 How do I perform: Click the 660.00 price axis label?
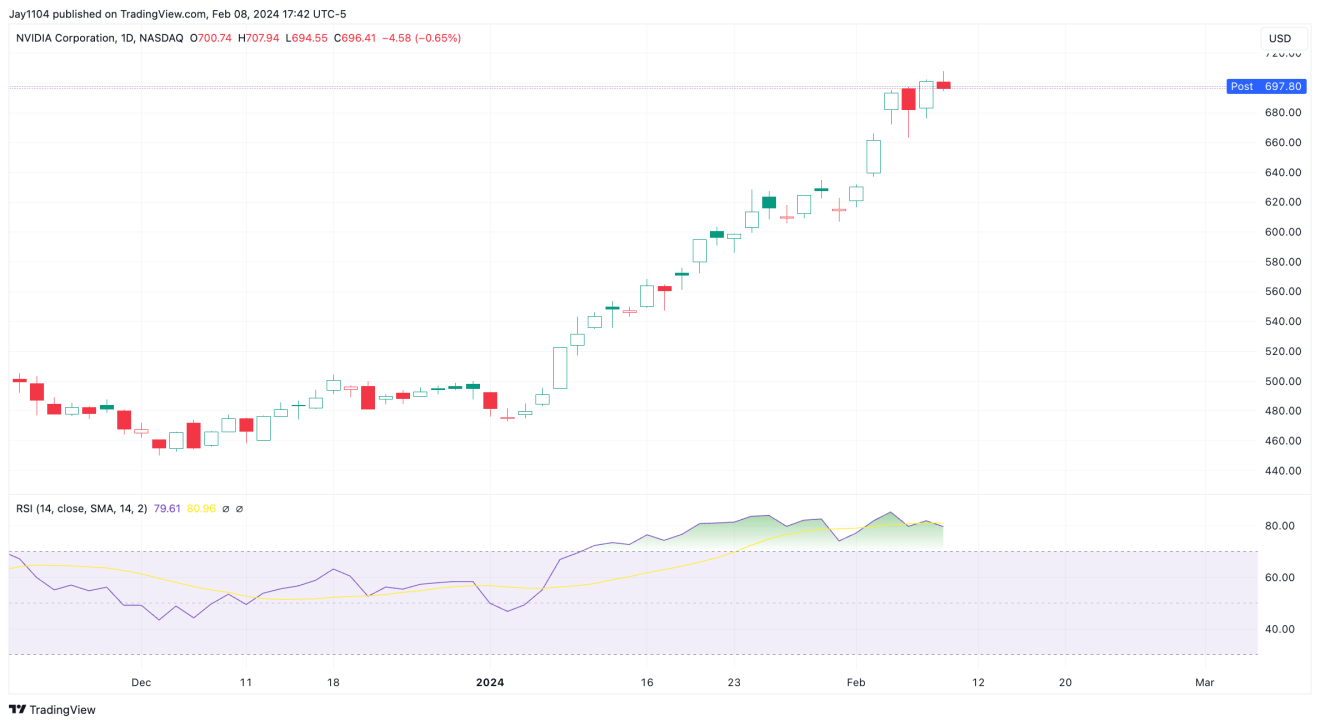[1283, 143]
